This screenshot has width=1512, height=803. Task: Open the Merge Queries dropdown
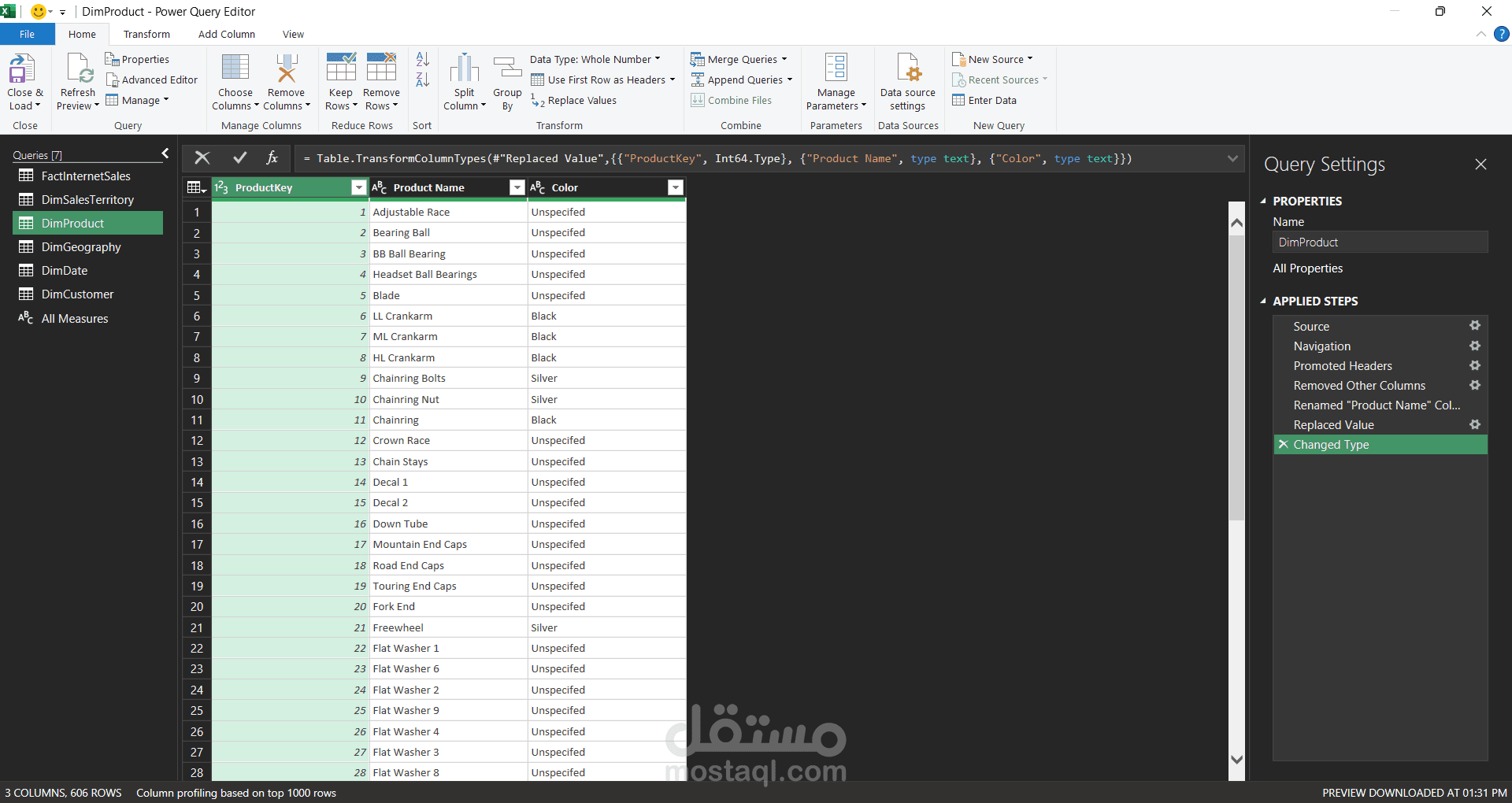click(739, 59)
